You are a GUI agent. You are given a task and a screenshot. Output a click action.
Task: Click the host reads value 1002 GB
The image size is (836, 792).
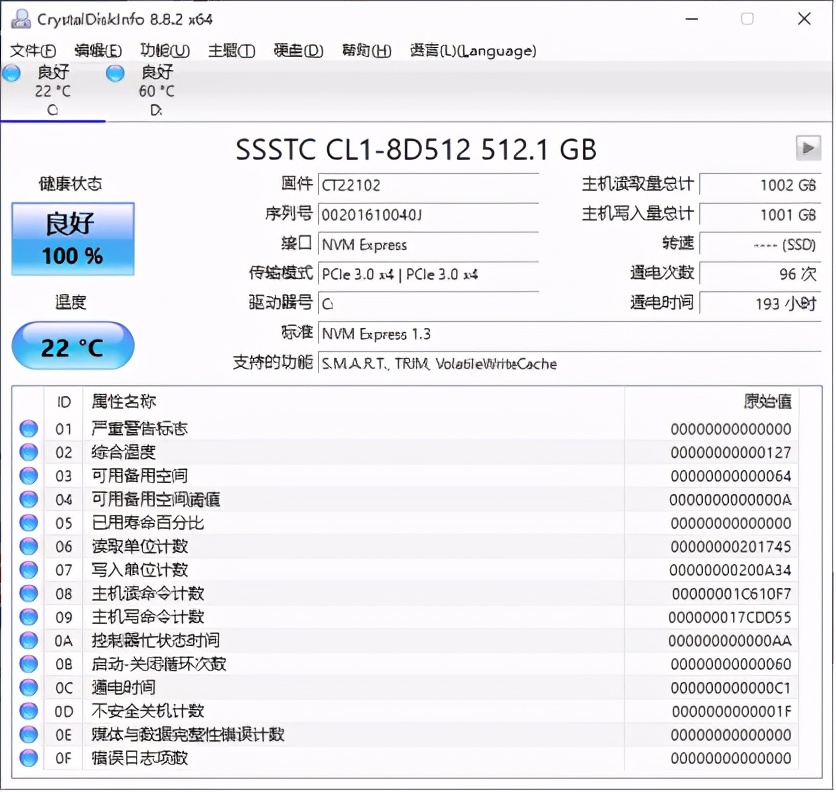pyautogui.click(x=760, y=185)
